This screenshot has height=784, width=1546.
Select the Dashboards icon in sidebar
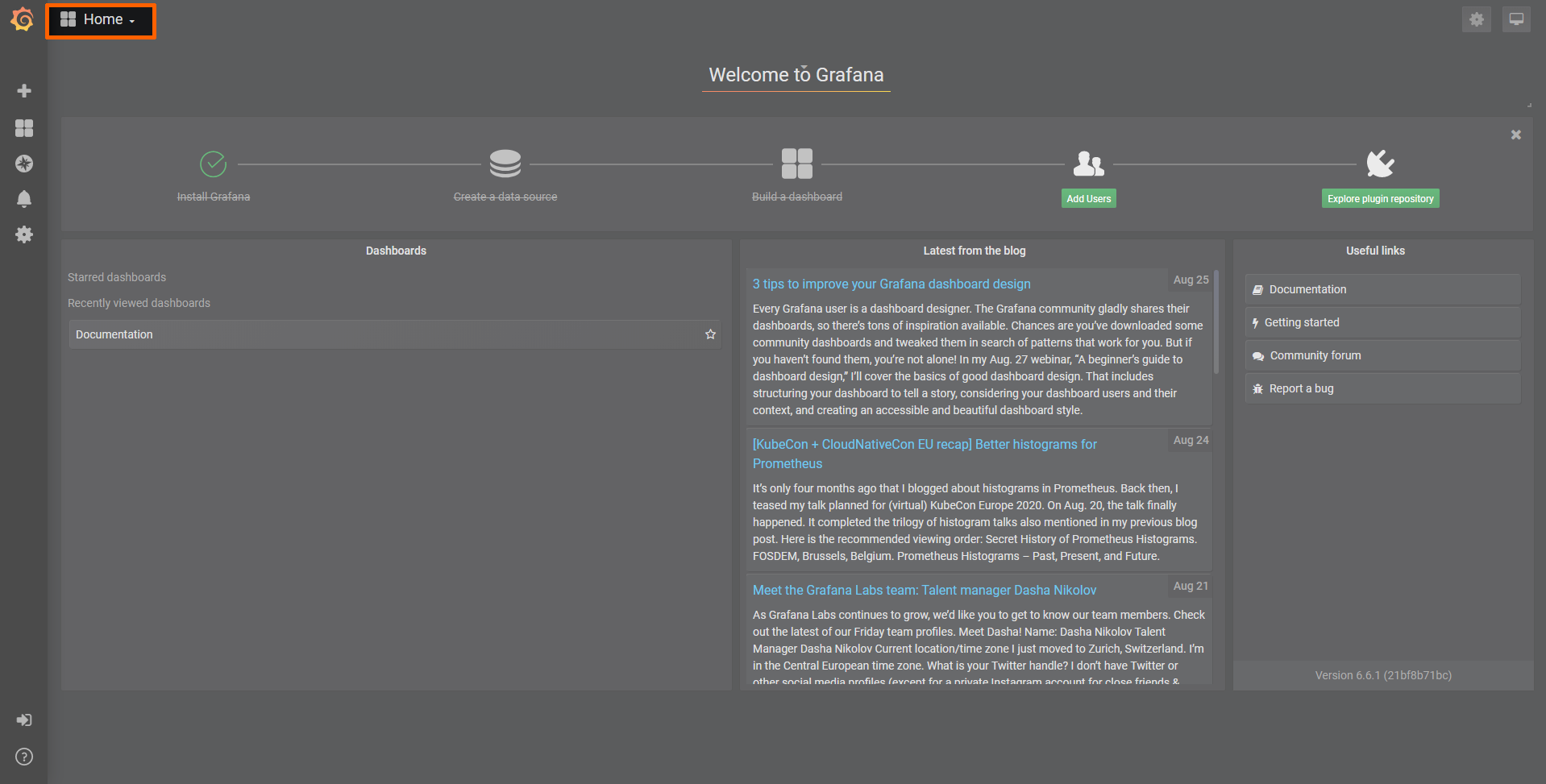24,127
